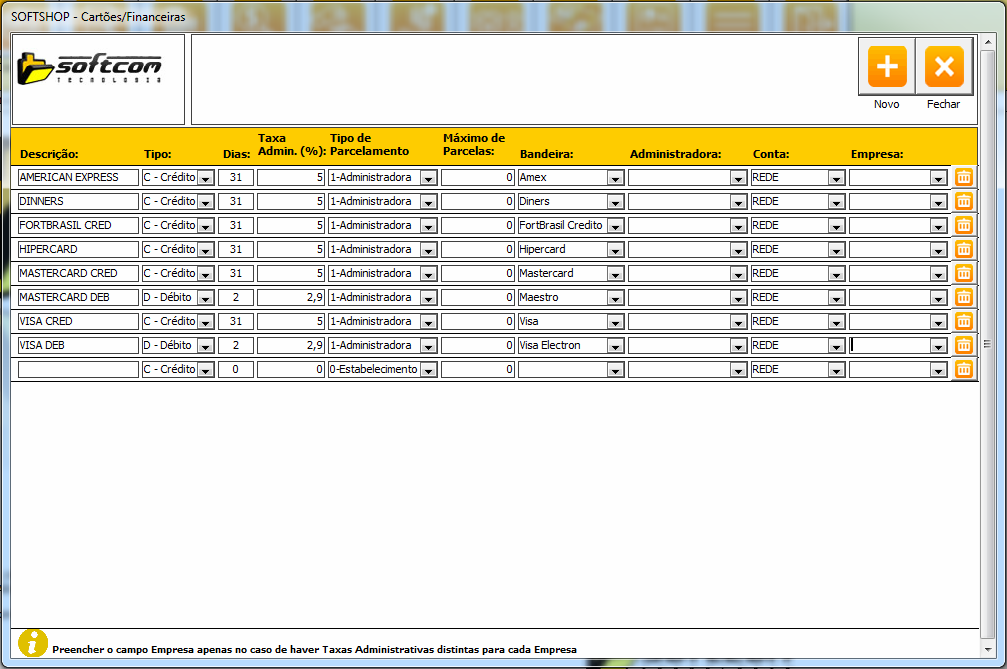Click trash icon for DINNERS row
The height and width of the screenshot is (669, 1007).
[x=963, y=201]
